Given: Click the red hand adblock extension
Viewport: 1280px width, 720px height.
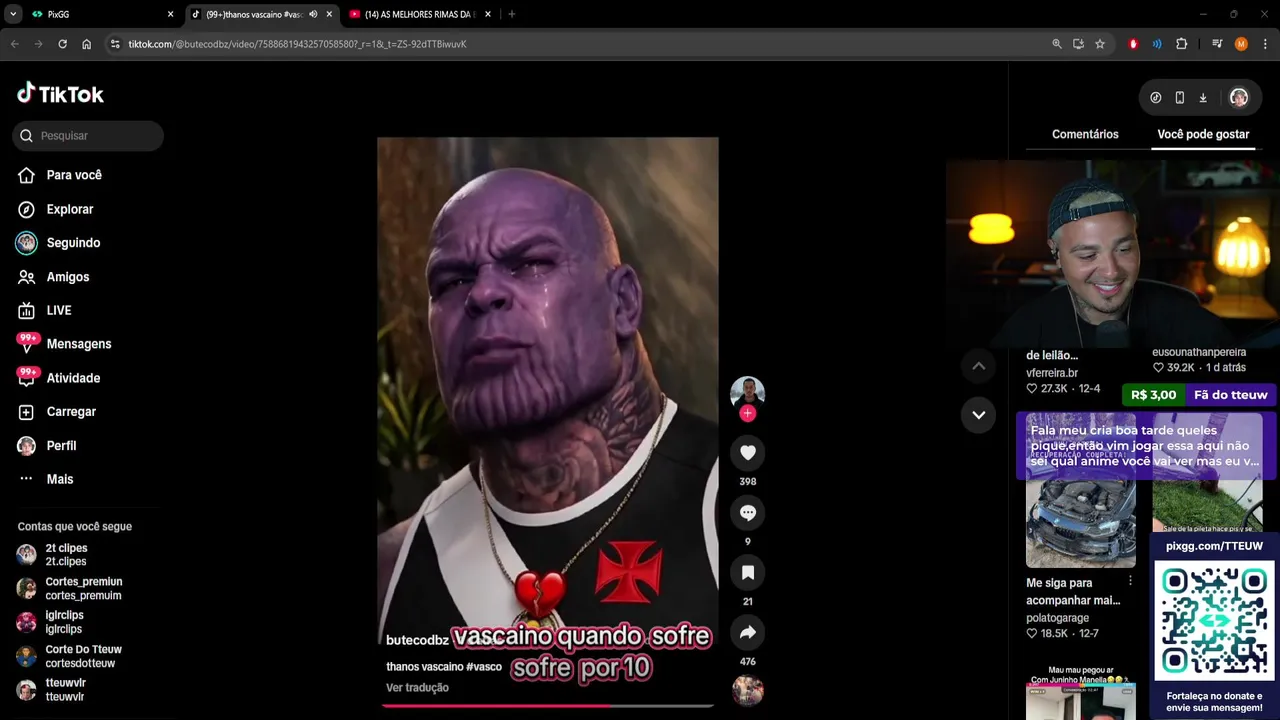Looking at the screenshot, I should 1133,44.
